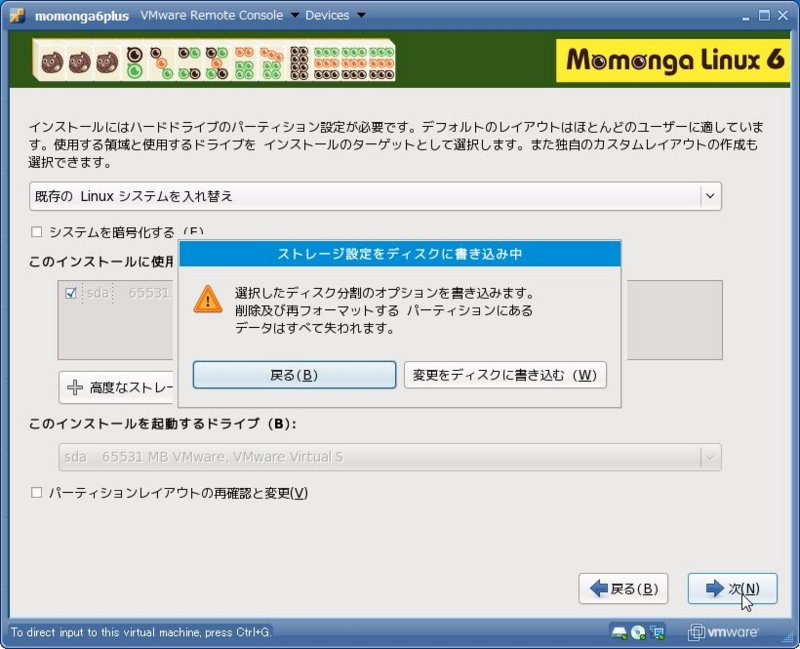Click 戻る(B) button in the dialog

pyautogui.click(x=294, y=375)
